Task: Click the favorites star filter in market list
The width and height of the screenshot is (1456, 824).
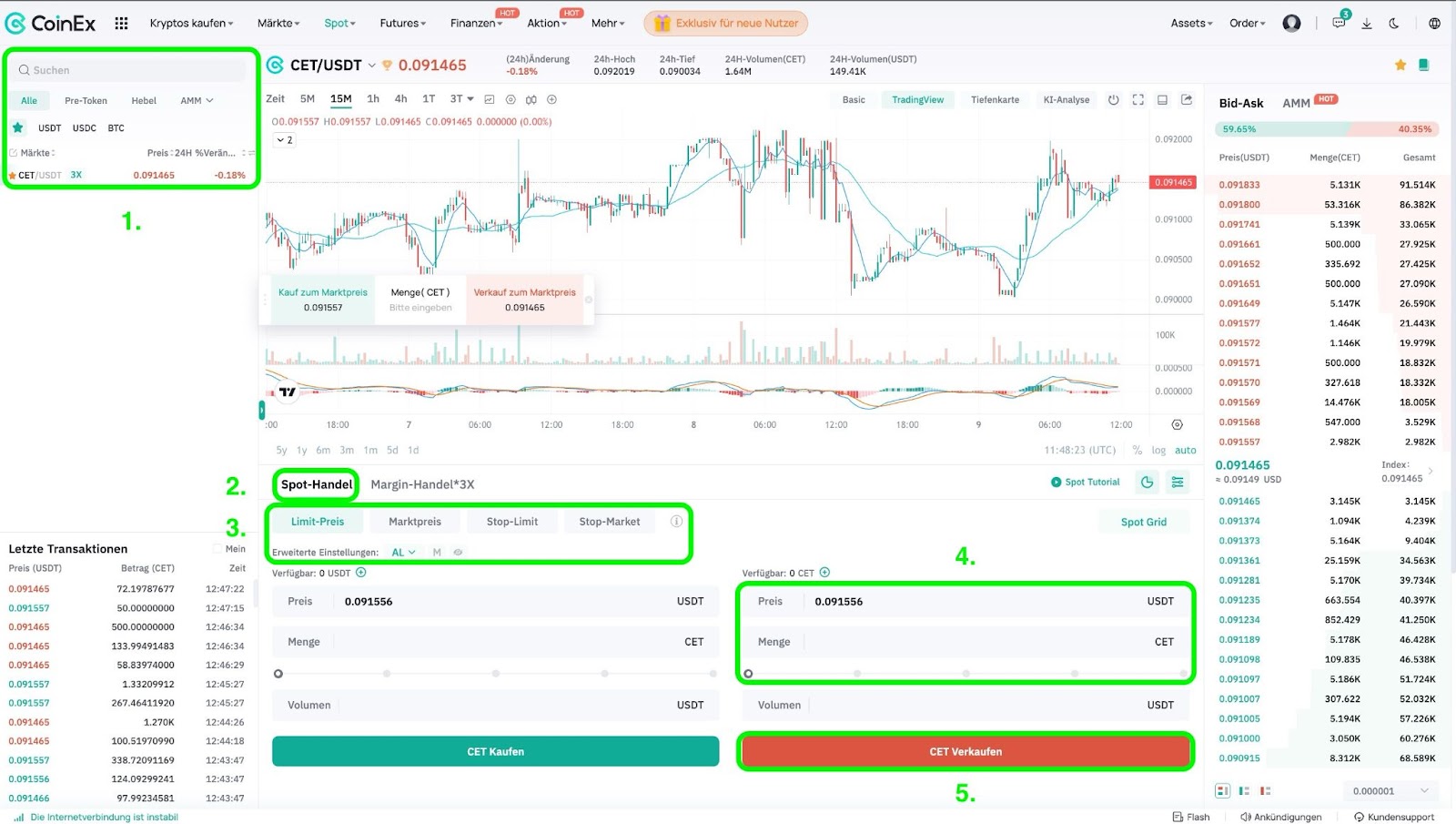Action: 17,127
